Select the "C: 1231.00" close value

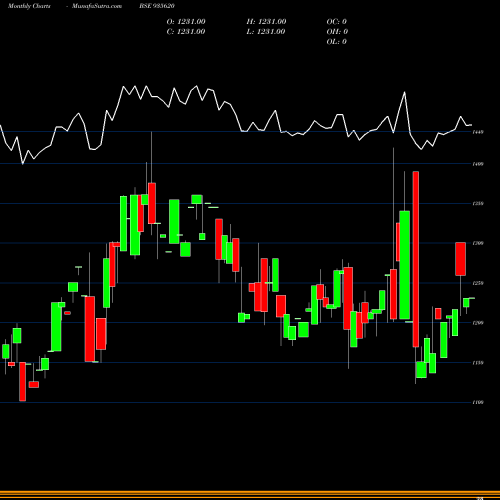186,32
